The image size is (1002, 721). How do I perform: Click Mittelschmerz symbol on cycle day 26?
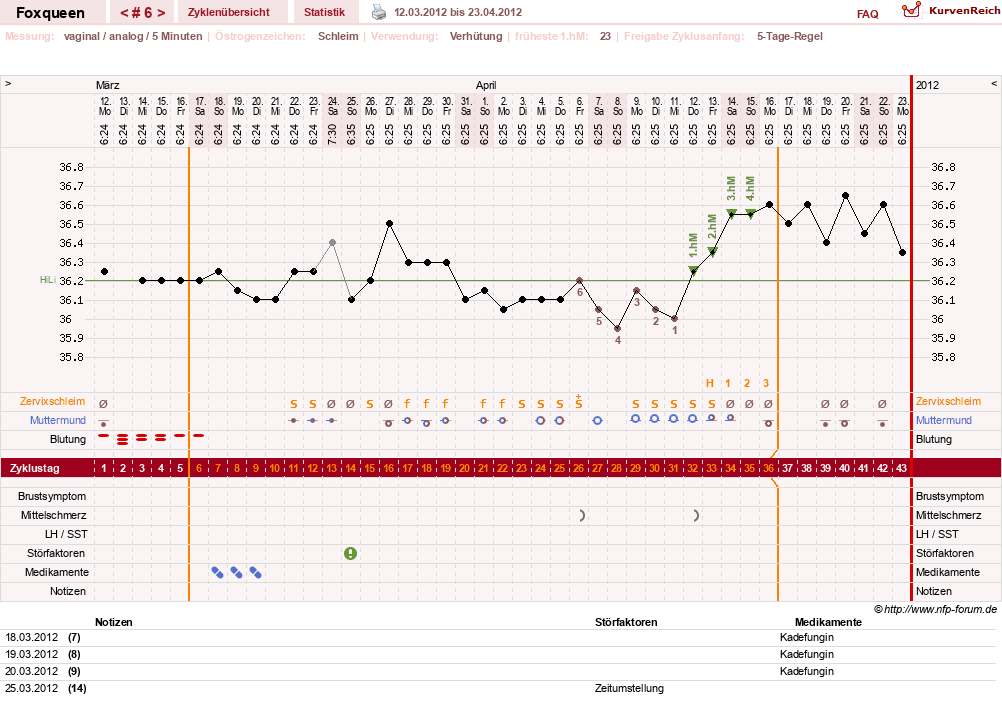[x=582, y=515]
